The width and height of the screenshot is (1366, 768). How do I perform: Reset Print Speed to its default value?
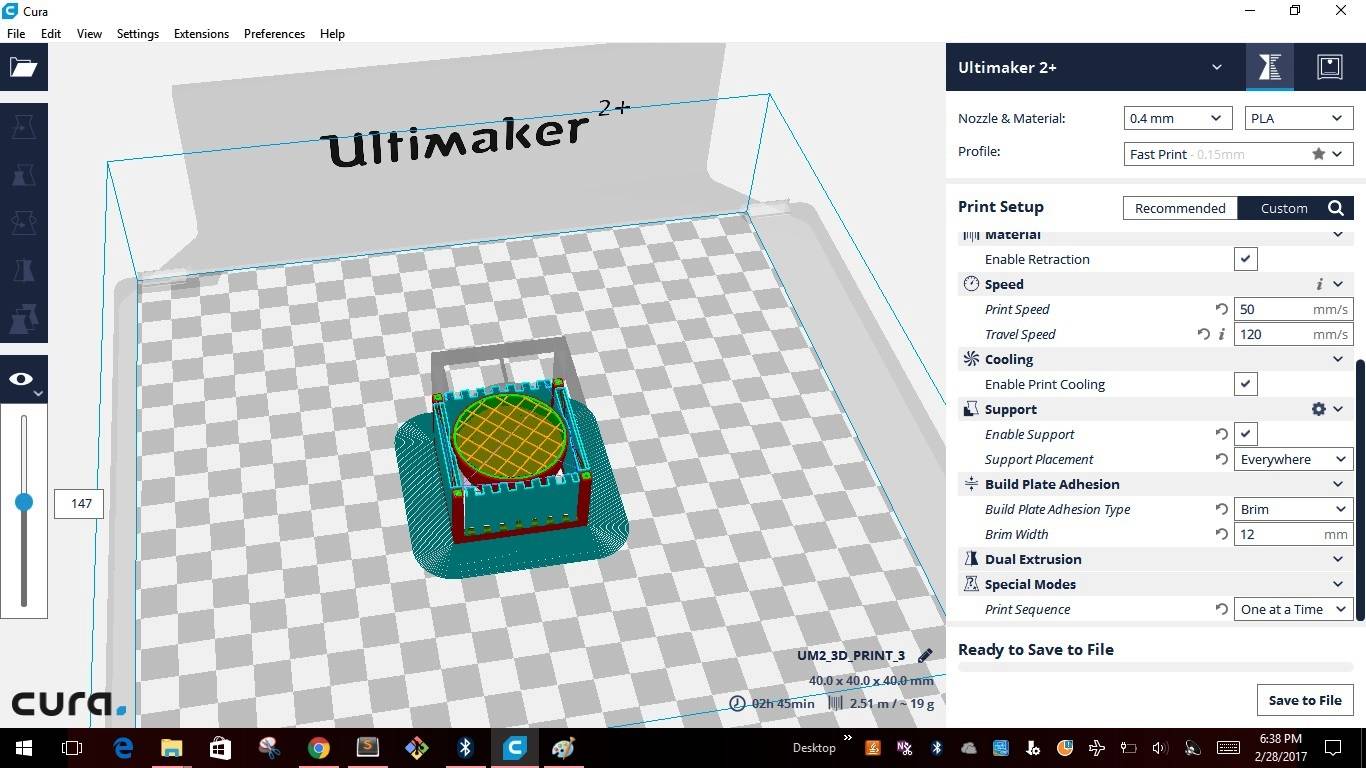click(1221, 310)
